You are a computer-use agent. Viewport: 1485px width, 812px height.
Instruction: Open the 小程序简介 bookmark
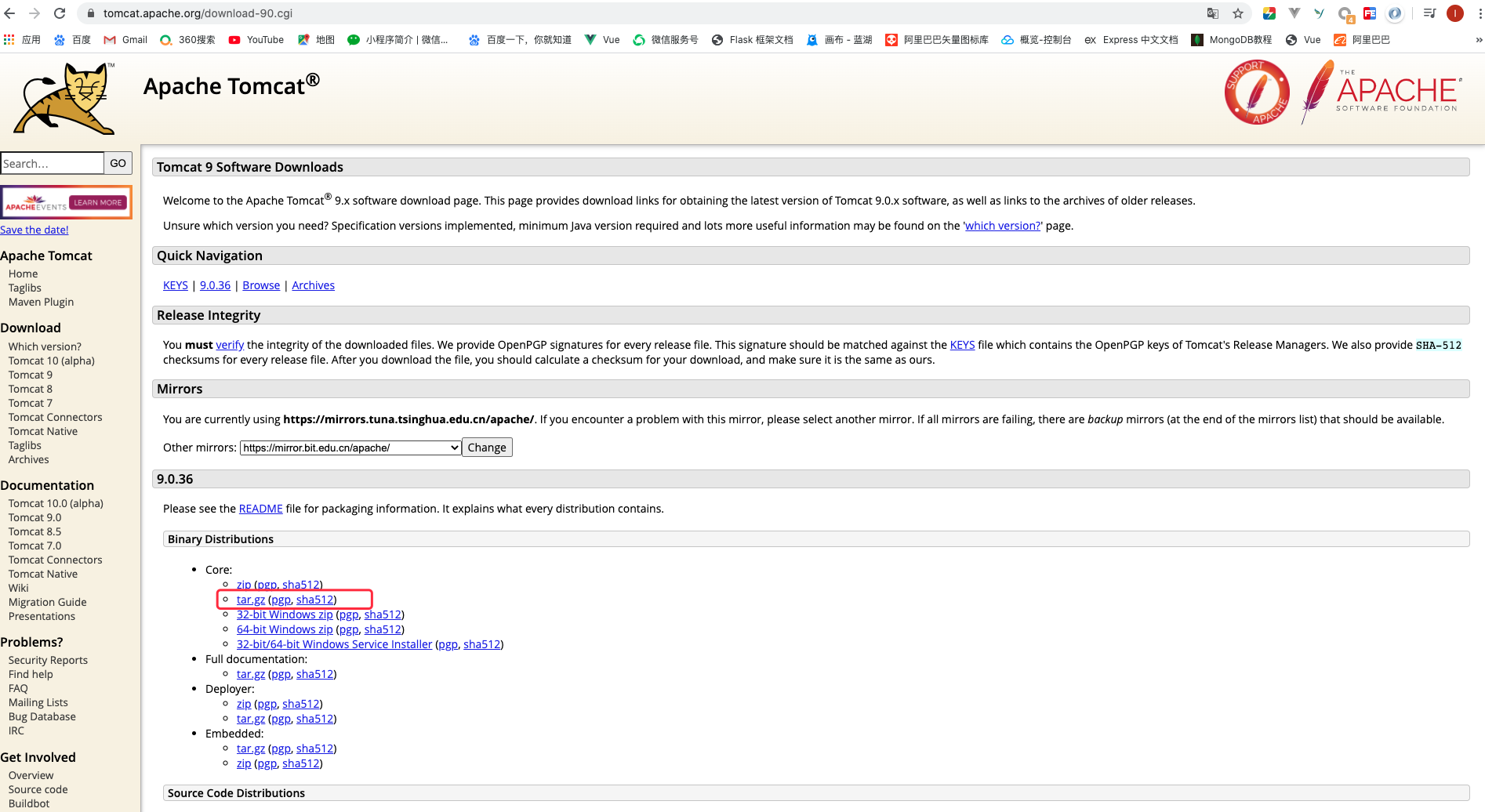tap(398, 40)
